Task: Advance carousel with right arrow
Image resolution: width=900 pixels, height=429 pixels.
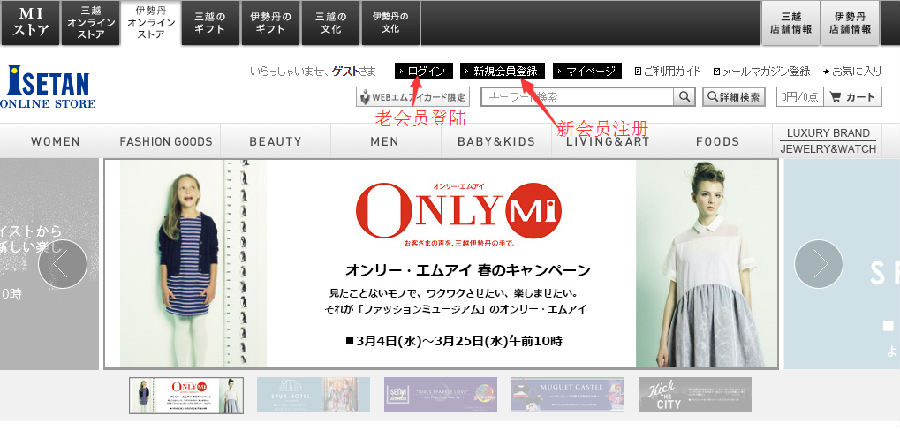Action: click(x=818, y=264)
